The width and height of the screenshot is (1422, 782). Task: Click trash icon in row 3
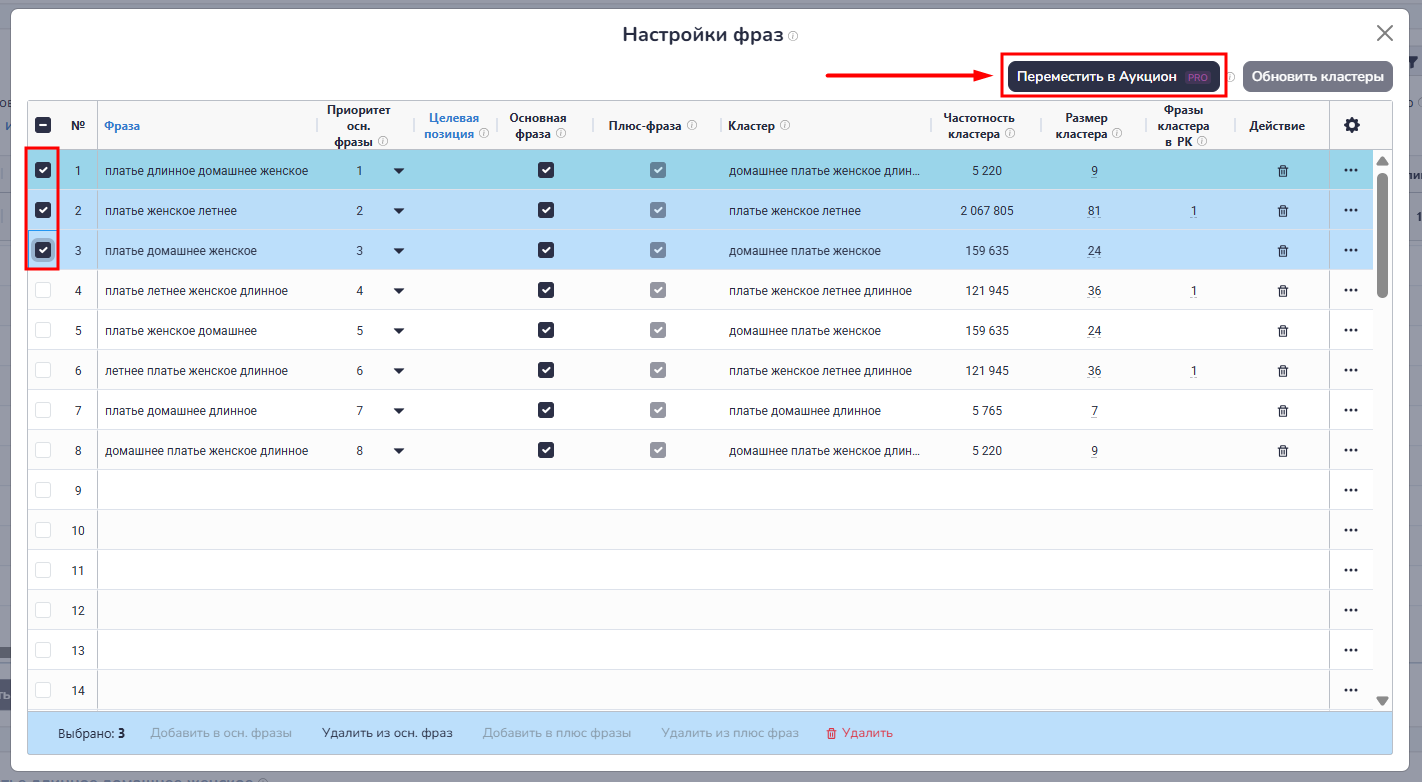1283,251
